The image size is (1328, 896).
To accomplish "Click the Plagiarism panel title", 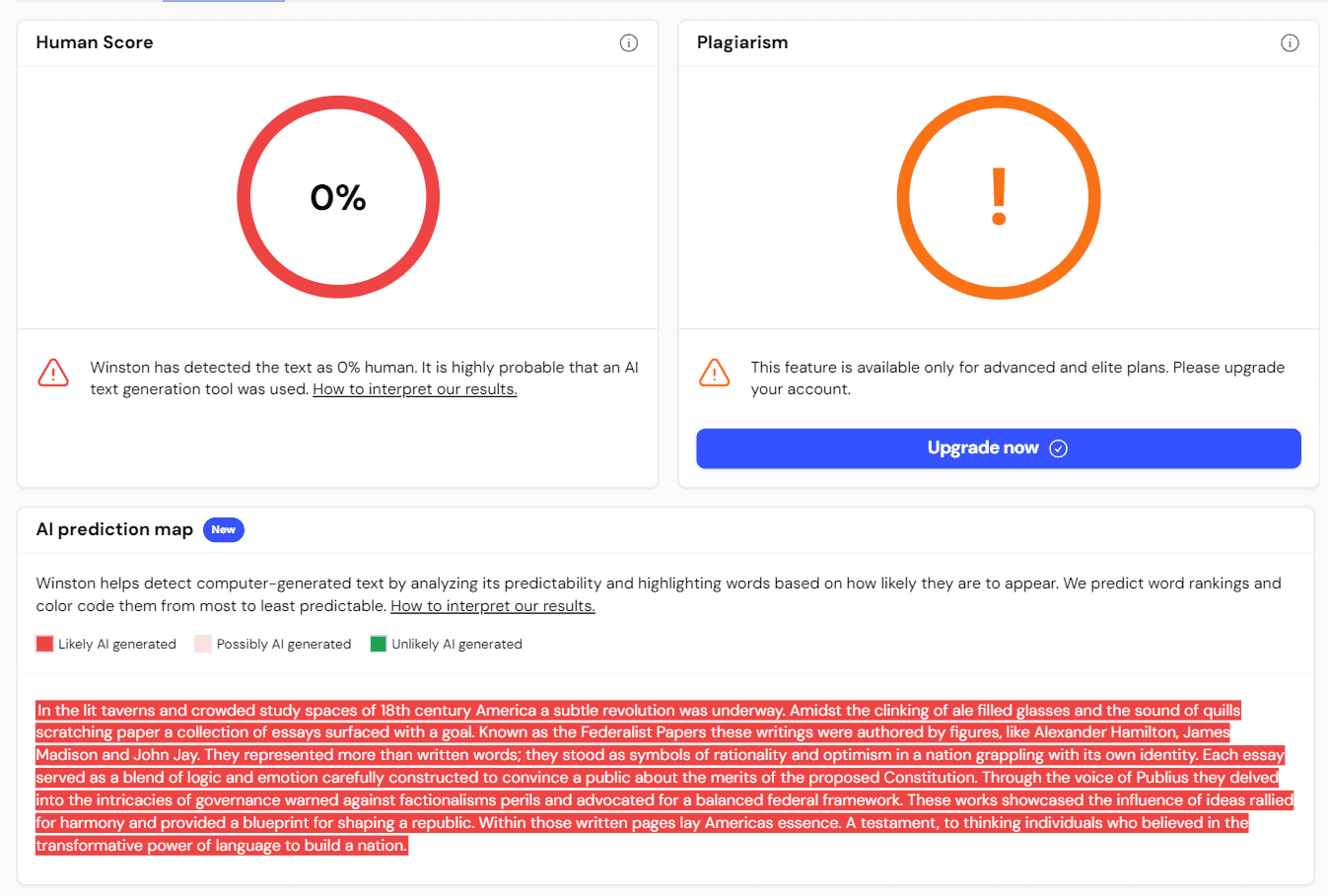I will [x=742, y=43].
